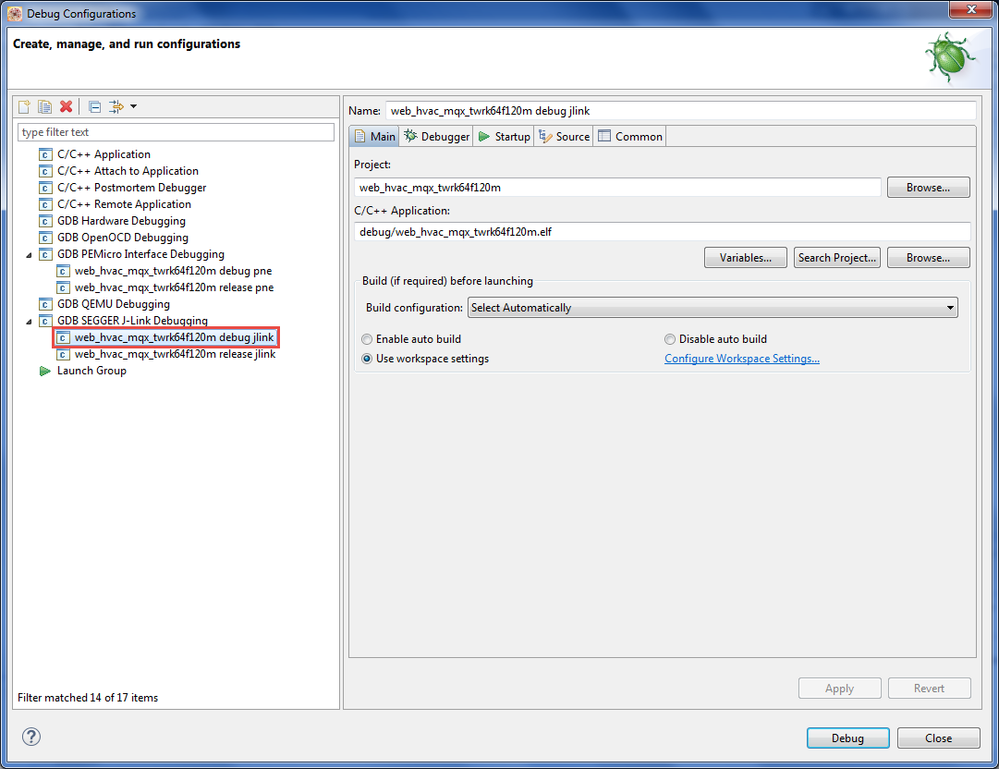Open the Build configuration dropdown

tap(712, 308)
